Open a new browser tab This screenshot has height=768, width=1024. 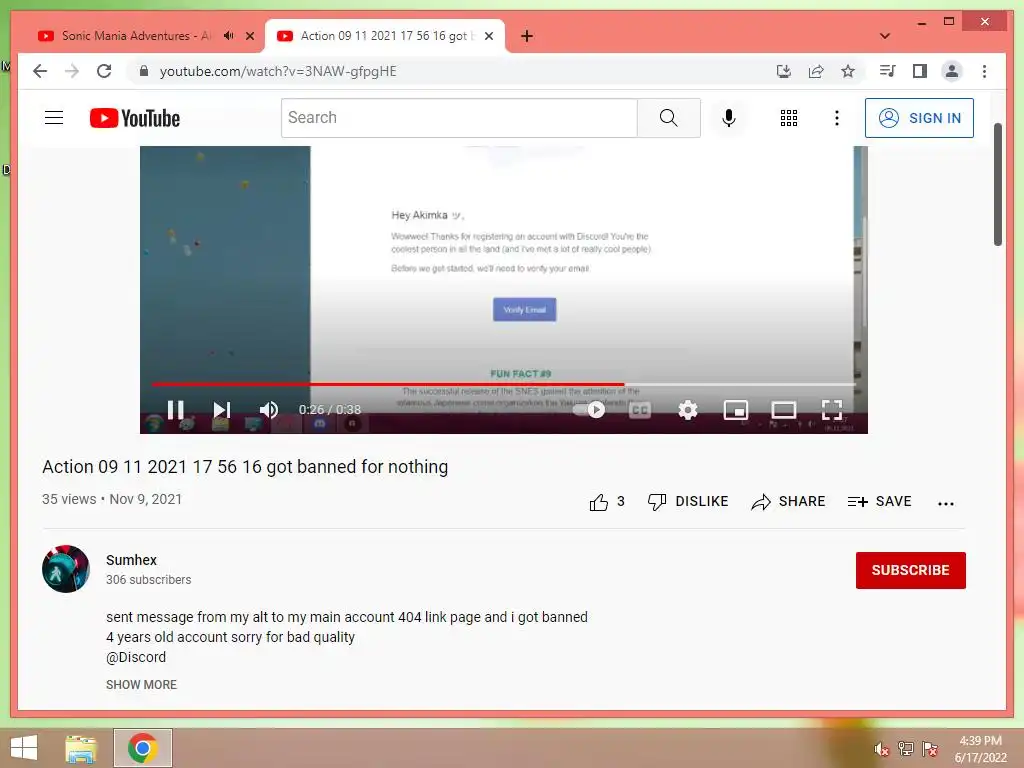527,36
